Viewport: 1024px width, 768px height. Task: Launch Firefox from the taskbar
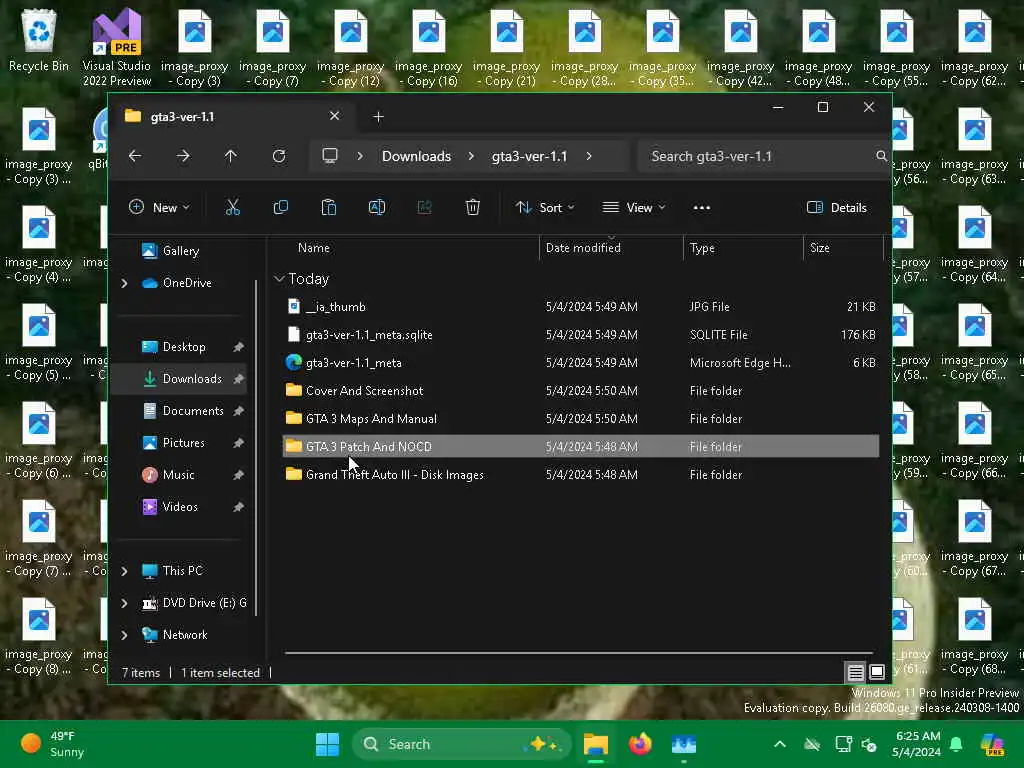pyautogui.click(x=640, y=744)
